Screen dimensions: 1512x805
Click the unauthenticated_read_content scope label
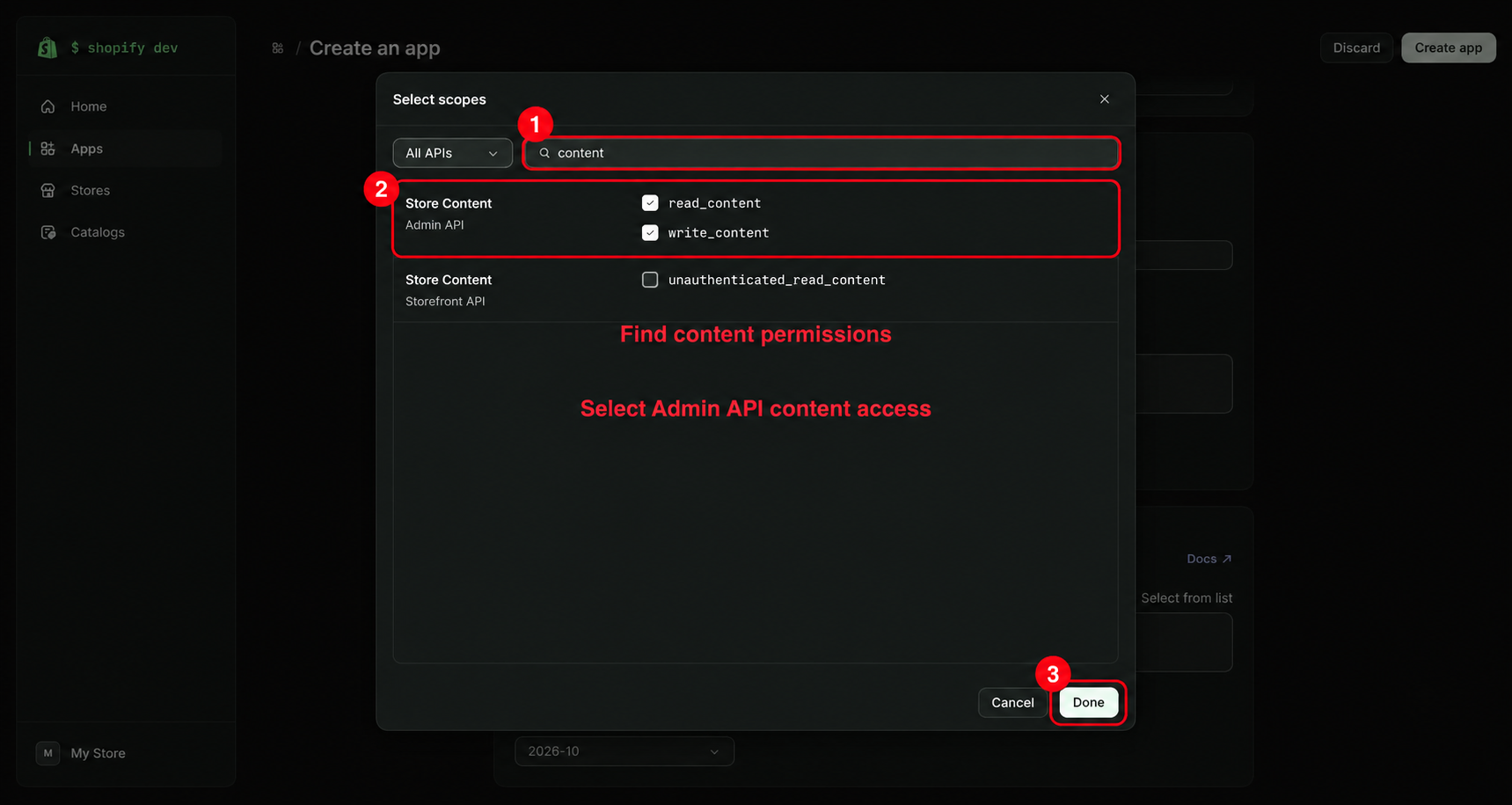tap(777, 280)
